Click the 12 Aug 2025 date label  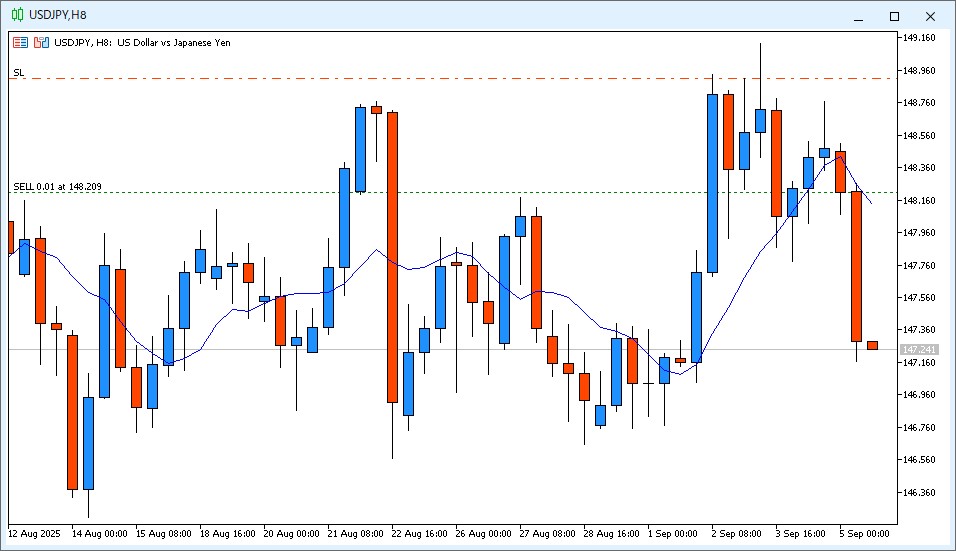34,534
